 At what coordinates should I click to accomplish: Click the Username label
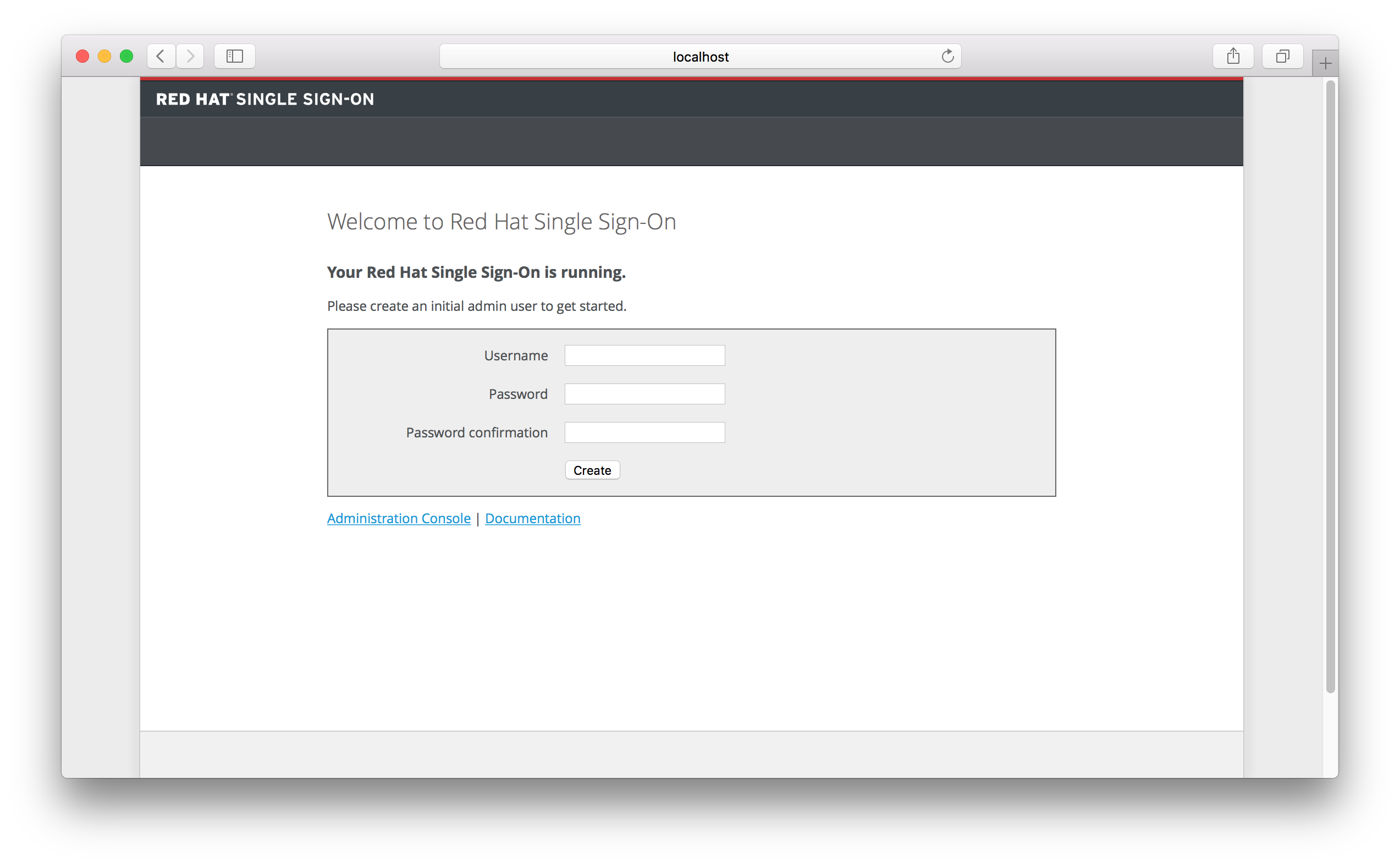click(x=516, y=355)
